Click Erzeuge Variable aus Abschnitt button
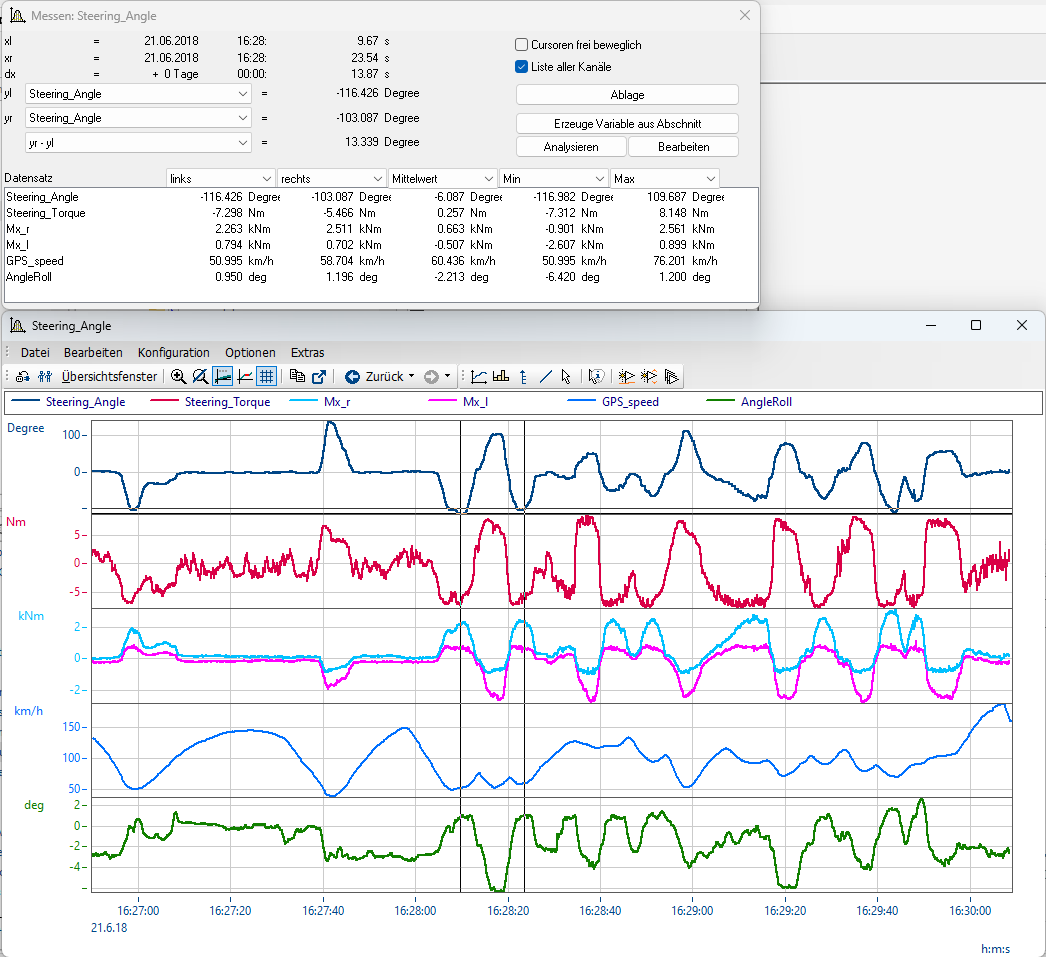This screenshot has height=957, width=1046. [x=627, y=124]
